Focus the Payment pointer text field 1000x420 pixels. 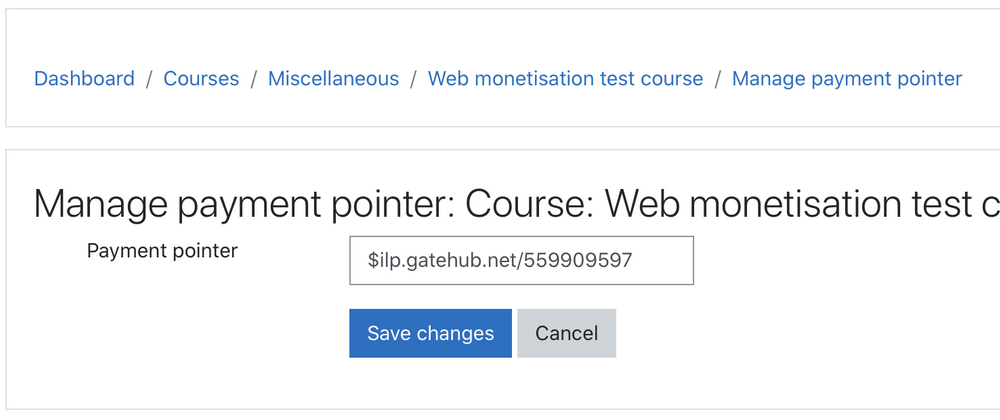pyautogui.click(x=521, y=260)
